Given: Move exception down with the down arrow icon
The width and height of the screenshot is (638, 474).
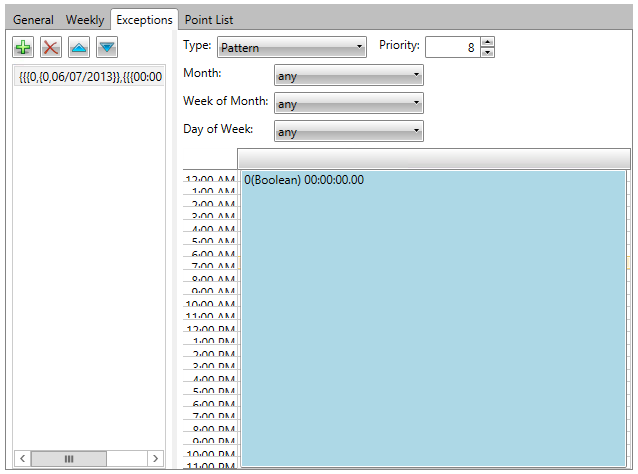Looking at the screenshot, I should coord(107,48).
